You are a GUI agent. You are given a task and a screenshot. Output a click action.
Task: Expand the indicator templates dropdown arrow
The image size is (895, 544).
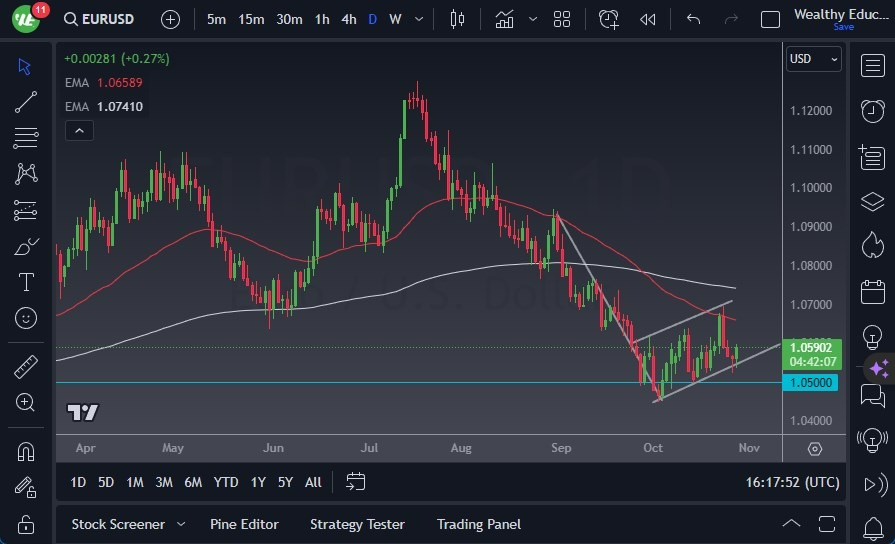[x=533, y=19]
